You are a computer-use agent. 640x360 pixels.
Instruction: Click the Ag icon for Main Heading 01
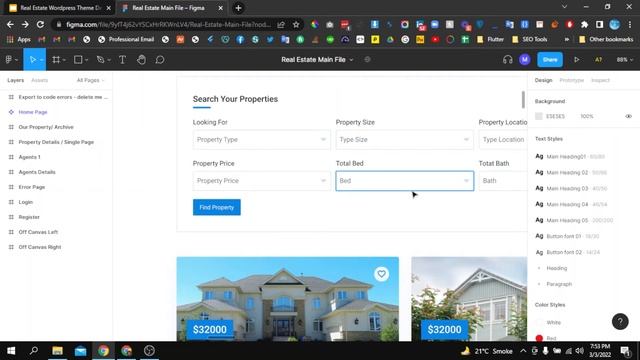pos(539,156)
